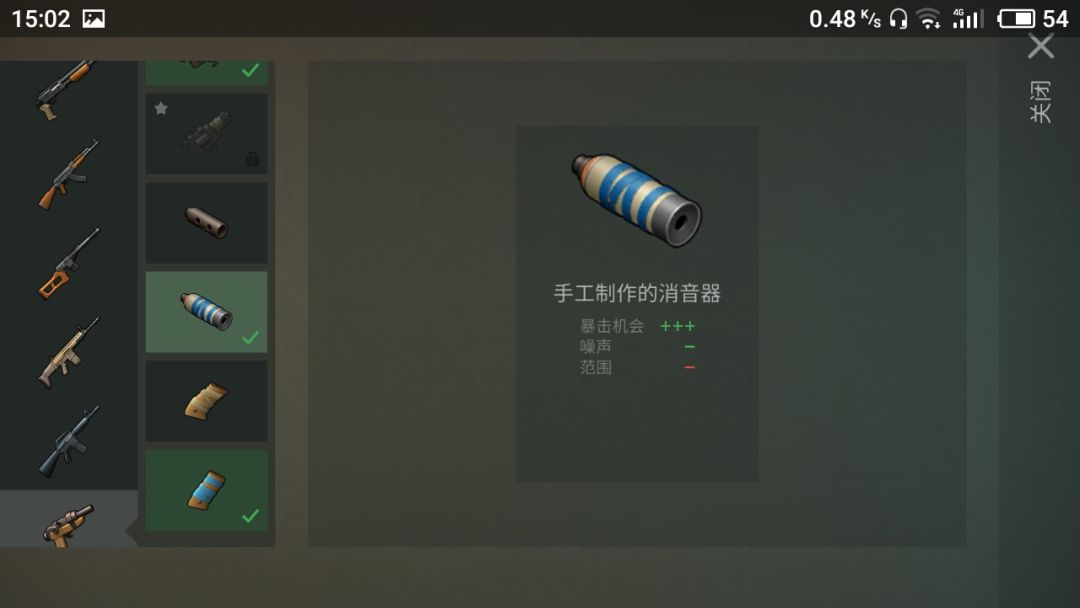This screenshot has width=1080, height=608.
Task: Select the brown muzzle brake attachment
Action: 207,222
